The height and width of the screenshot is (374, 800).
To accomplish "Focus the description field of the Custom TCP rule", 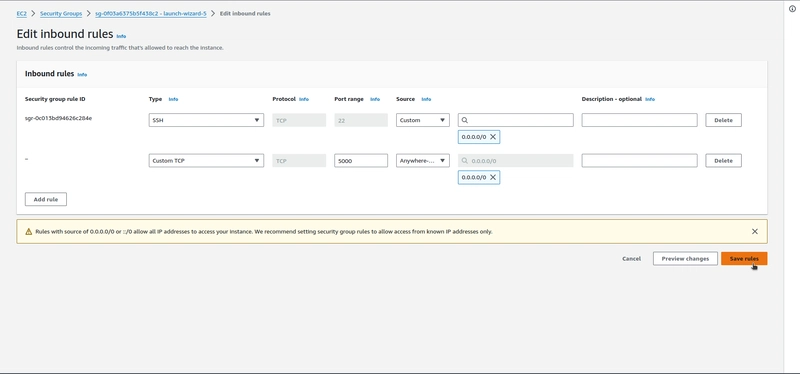I will pyautogui.click(x=639, y=161).
